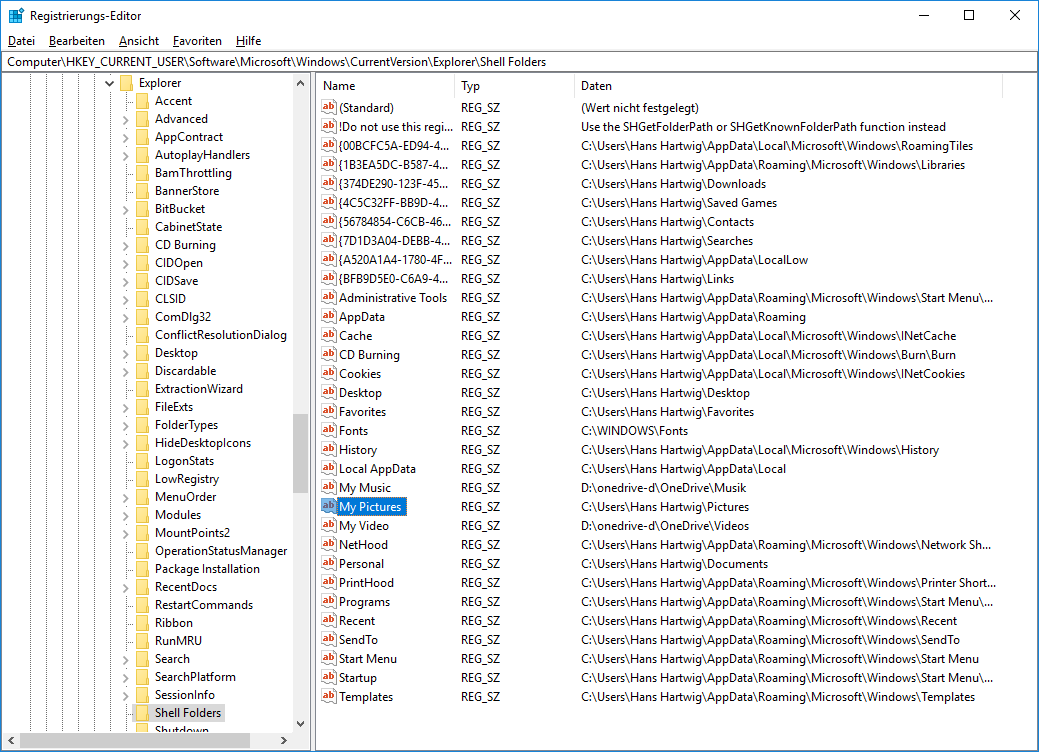Click the string icon of the (Standard) value
The image size is (1039, 752).
tap(329, 107)
